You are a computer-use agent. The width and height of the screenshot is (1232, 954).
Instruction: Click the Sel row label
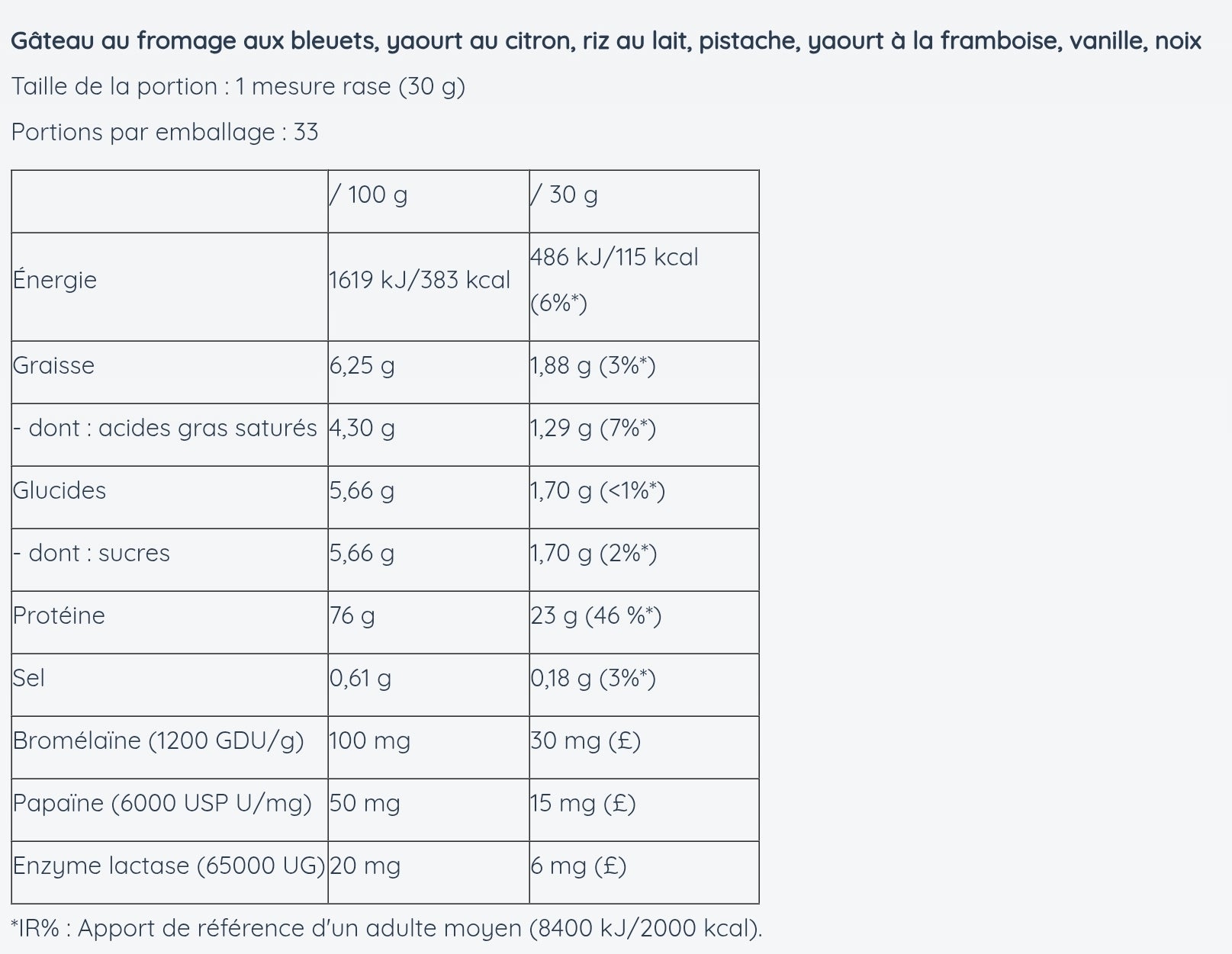click(x=29, y=678)
